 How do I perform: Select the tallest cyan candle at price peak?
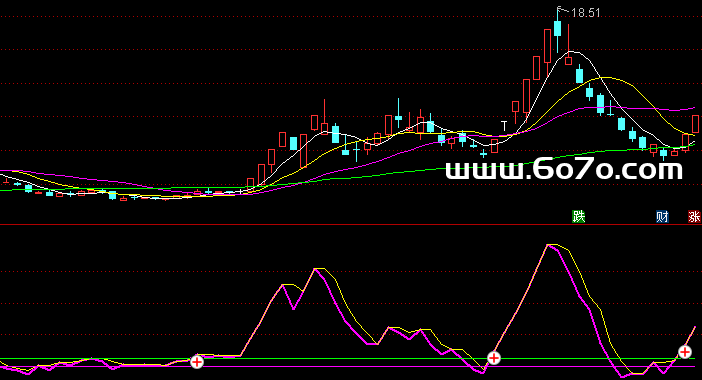558,28
